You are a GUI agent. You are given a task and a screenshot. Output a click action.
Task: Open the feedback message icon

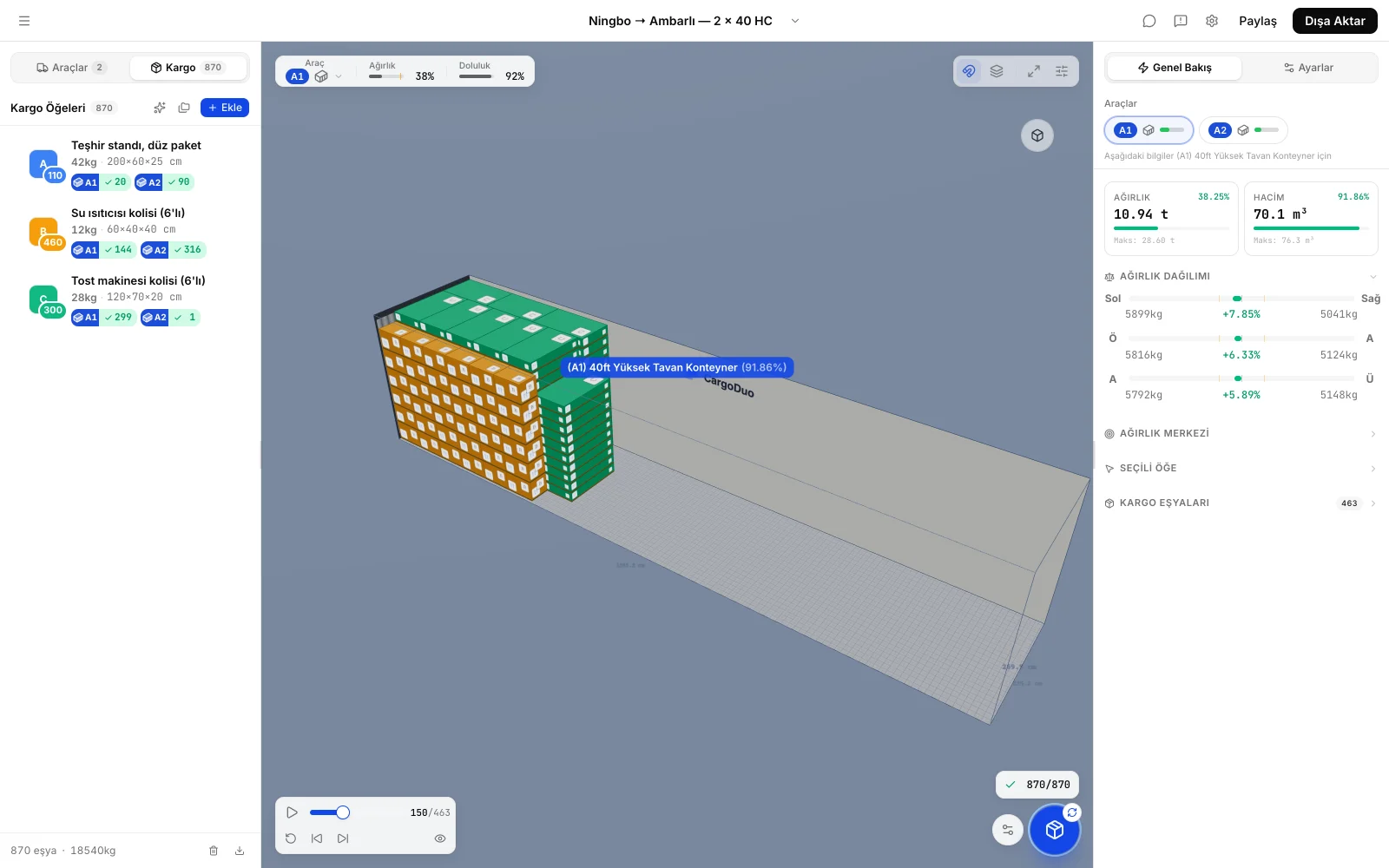pyautogui.click(x=1181, y=21)
